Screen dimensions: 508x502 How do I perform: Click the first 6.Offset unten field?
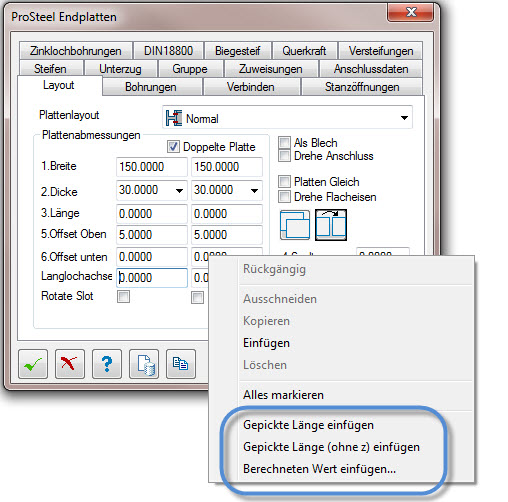tap(152, 257)
